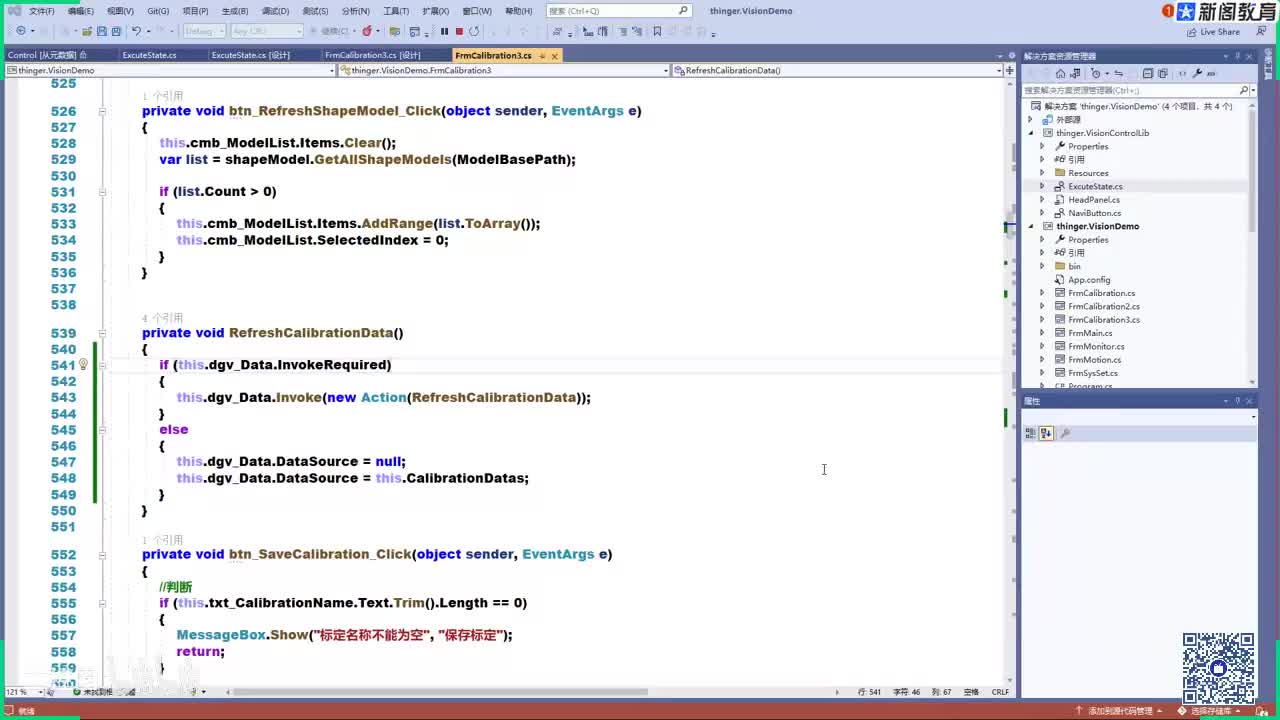1280x720 pixels.
Task: Collapse the btn_RefreshShapeModel_Click method at line 526
Action: coord(102,111)
